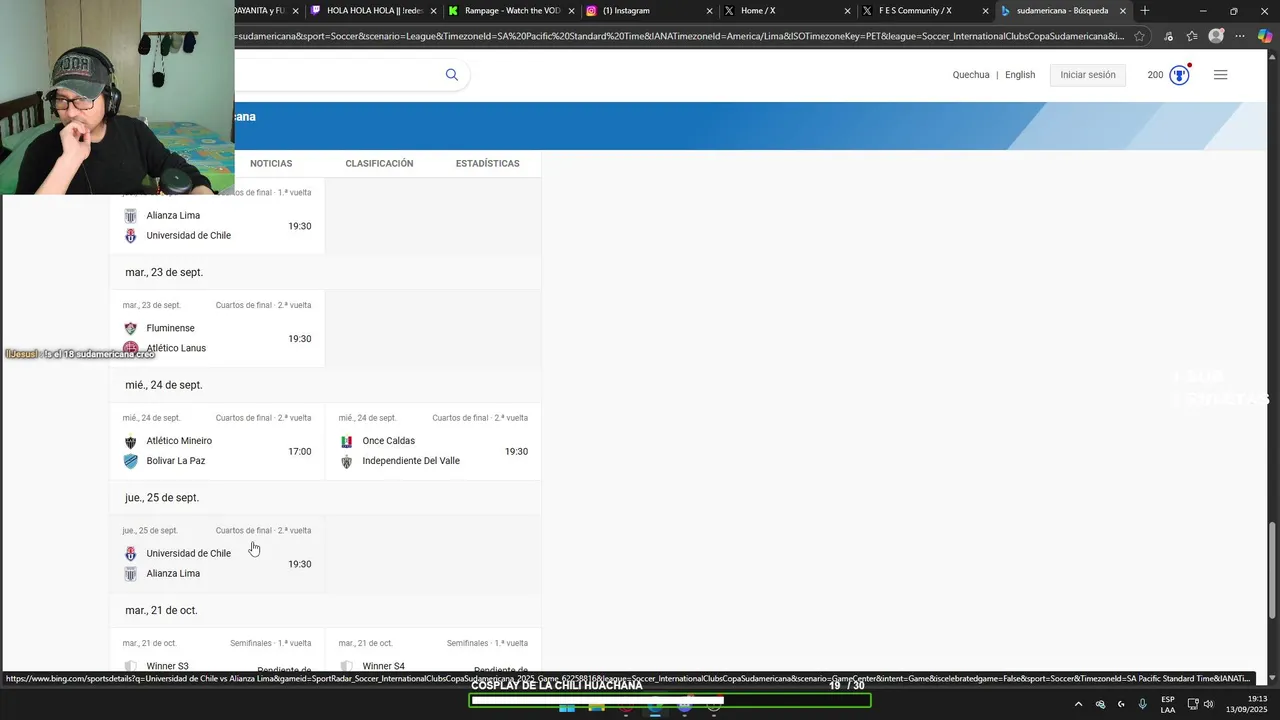Close the (1) Instagram tab
The image size is (1280, 720).
[x=710, y=11]
